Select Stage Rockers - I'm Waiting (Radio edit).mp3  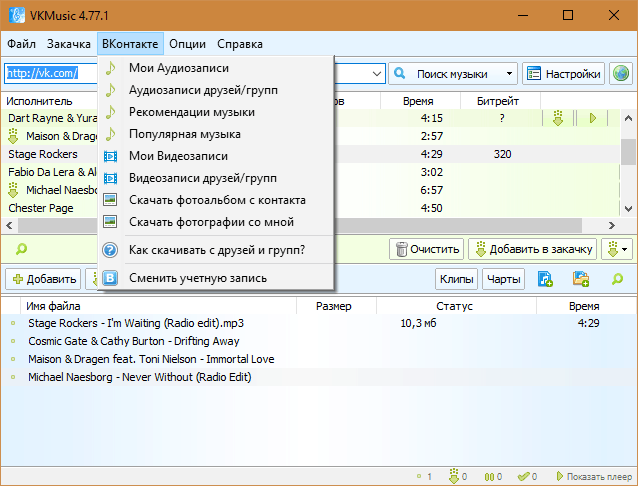(319, 323)
